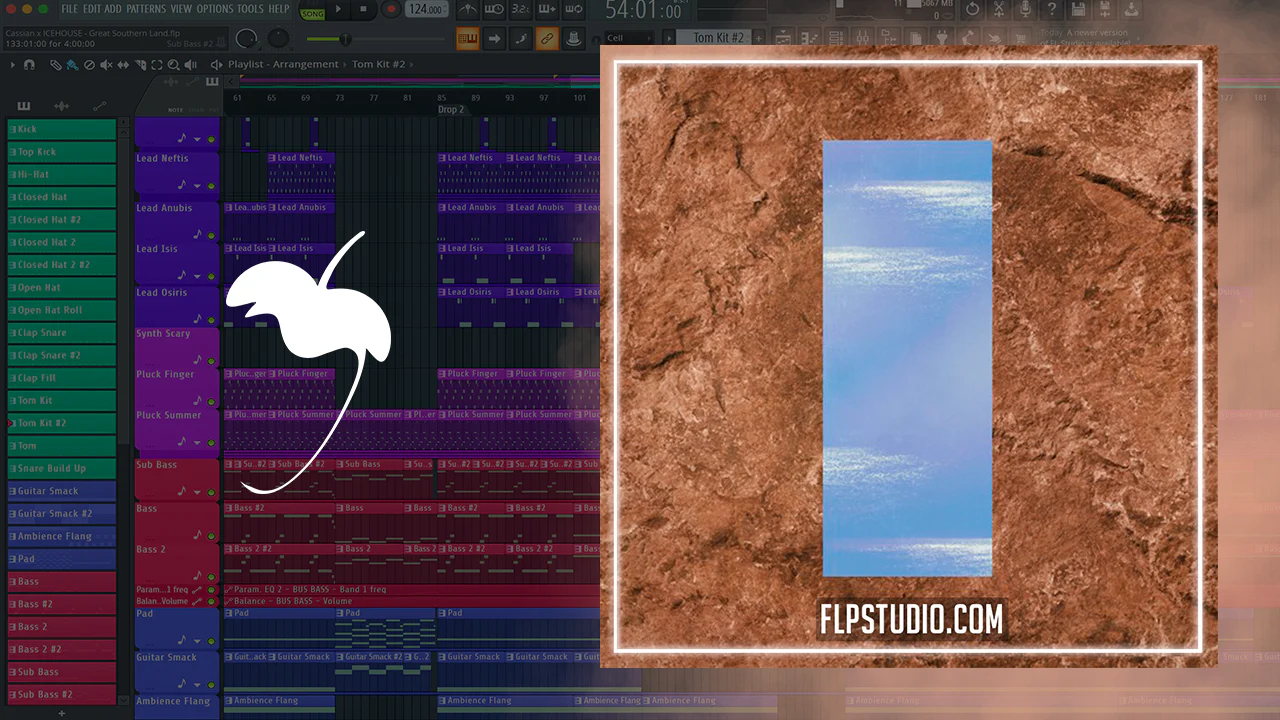Image resolution: width=1280 pixels, height=720 pixels.
Task: Select the Delete tool in Playlist
Action: pos(90,65)
